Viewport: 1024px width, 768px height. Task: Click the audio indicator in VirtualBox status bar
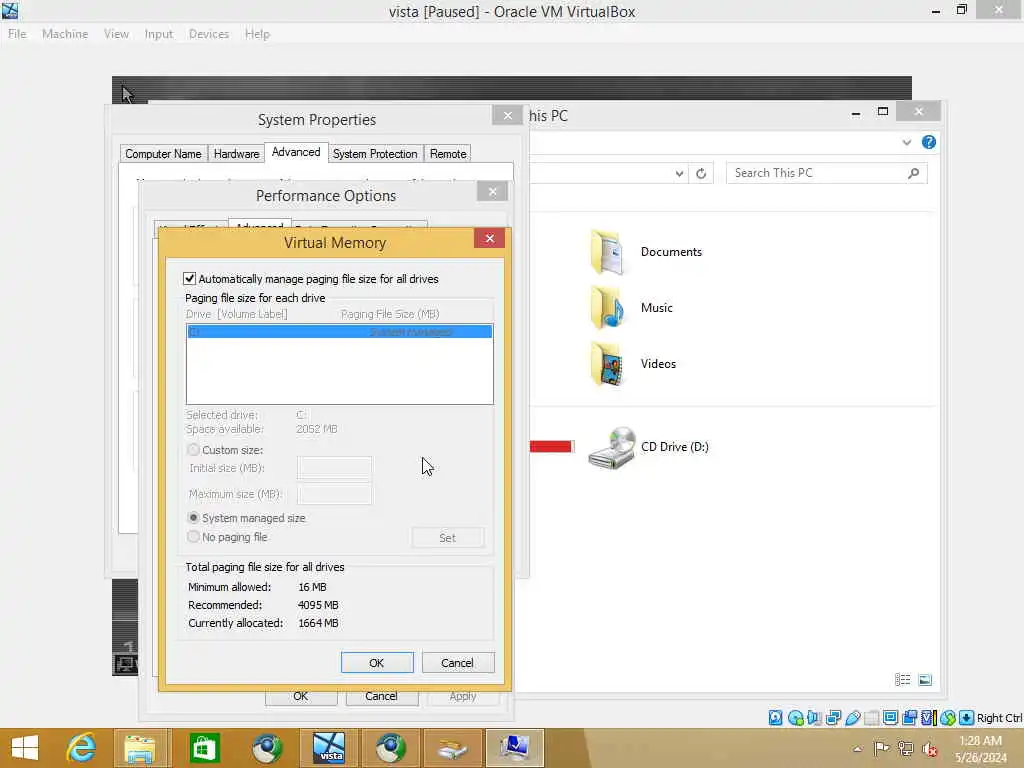click(814, 718)
